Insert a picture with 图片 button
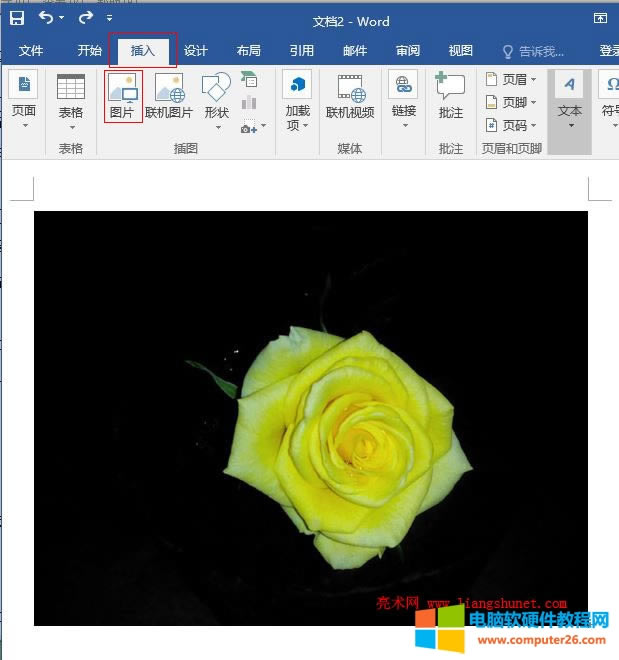Viewport: 619px width, 660px height. (122, 96)
